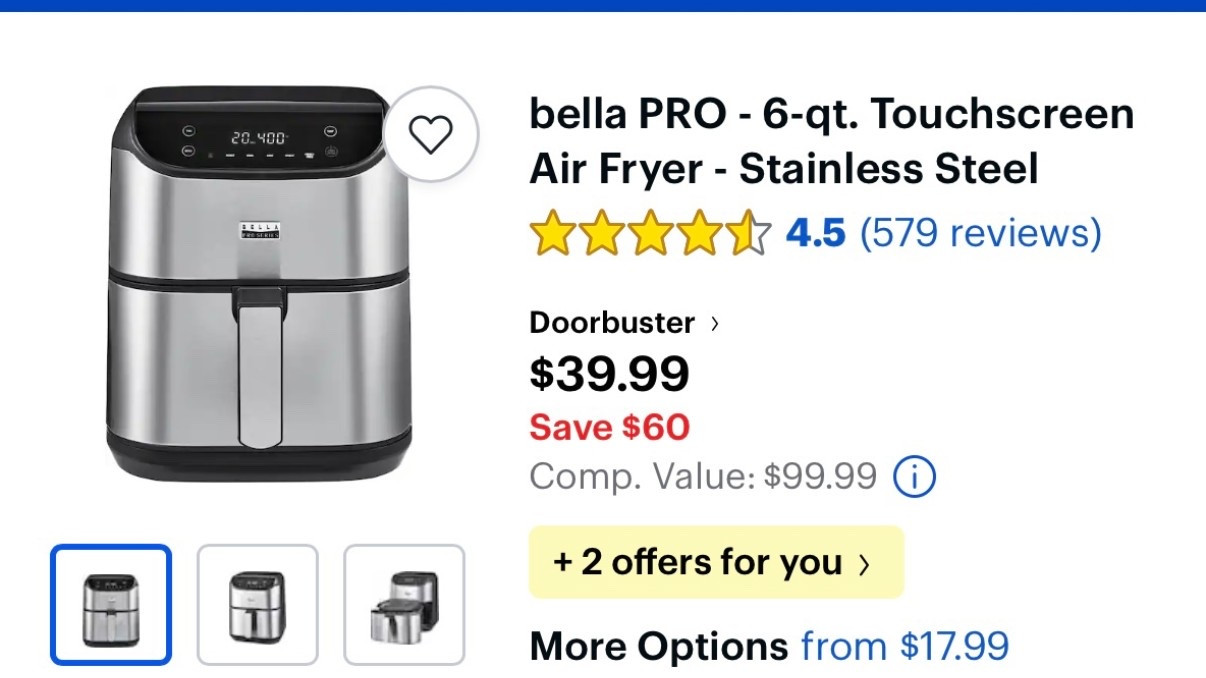This screenshot has height=678, width=1206.
Task: Click the Save $60 text
Action: pyautogui.click(x=608, y=427)
